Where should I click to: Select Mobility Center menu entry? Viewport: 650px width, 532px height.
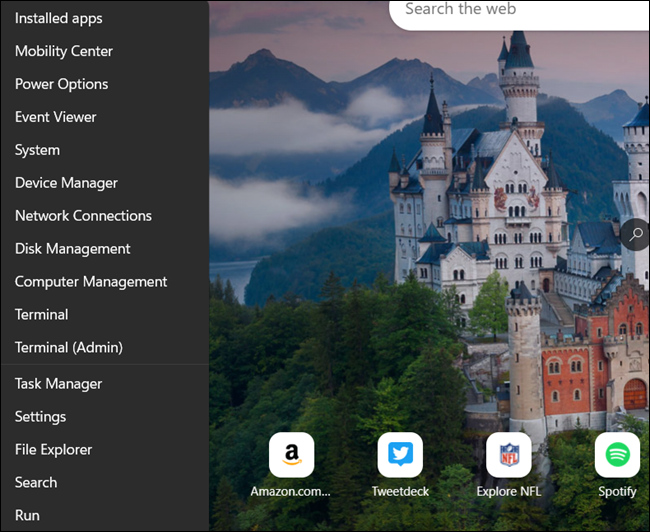[x=64, y=51]
